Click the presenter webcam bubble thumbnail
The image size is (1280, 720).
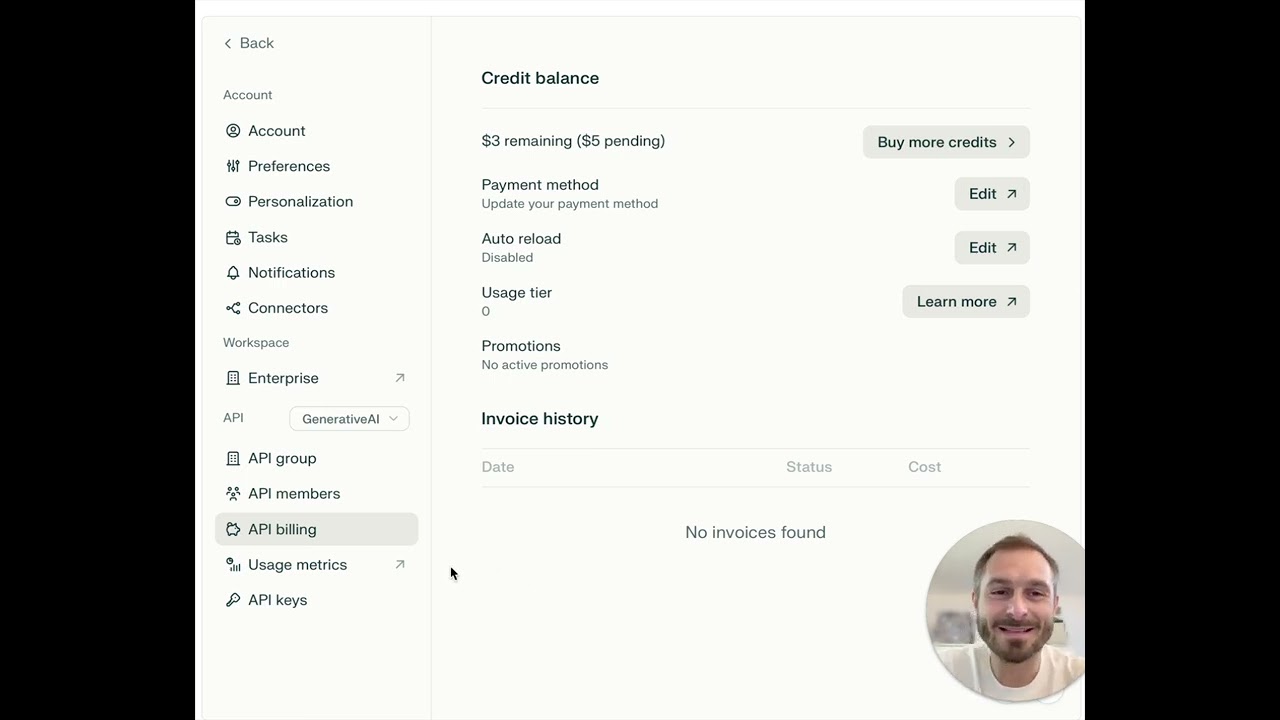tap(1005, 610)
